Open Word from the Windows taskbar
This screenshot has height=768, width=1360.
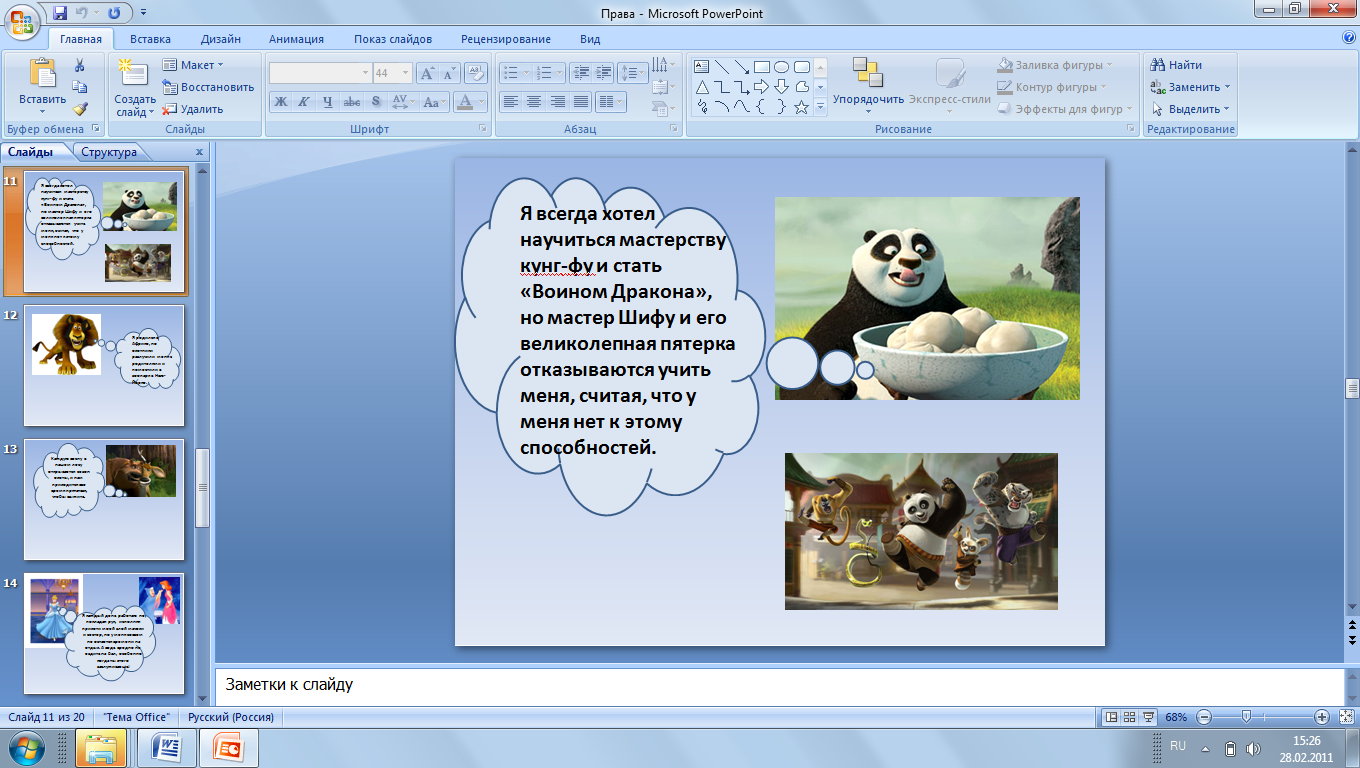coord(165,747)
